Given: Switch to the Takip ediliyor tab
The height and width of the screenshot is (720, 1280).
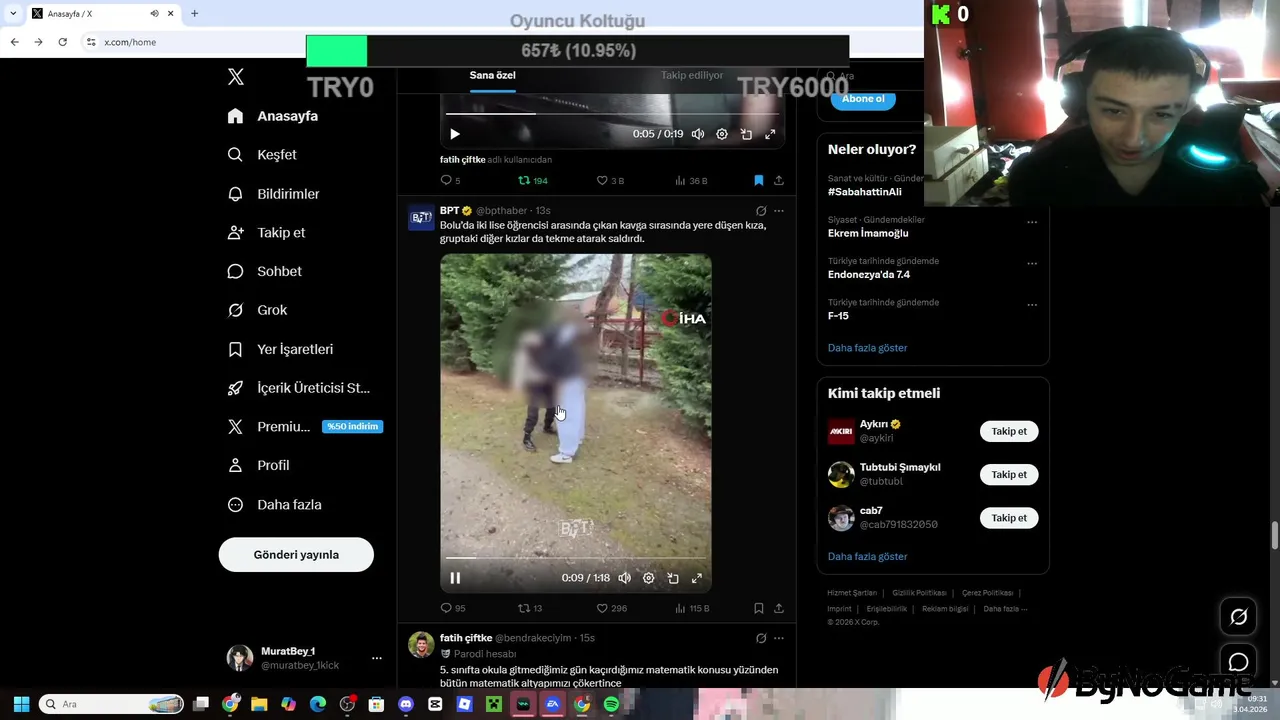Looking at the screenshot, I should tap(692, 76).
